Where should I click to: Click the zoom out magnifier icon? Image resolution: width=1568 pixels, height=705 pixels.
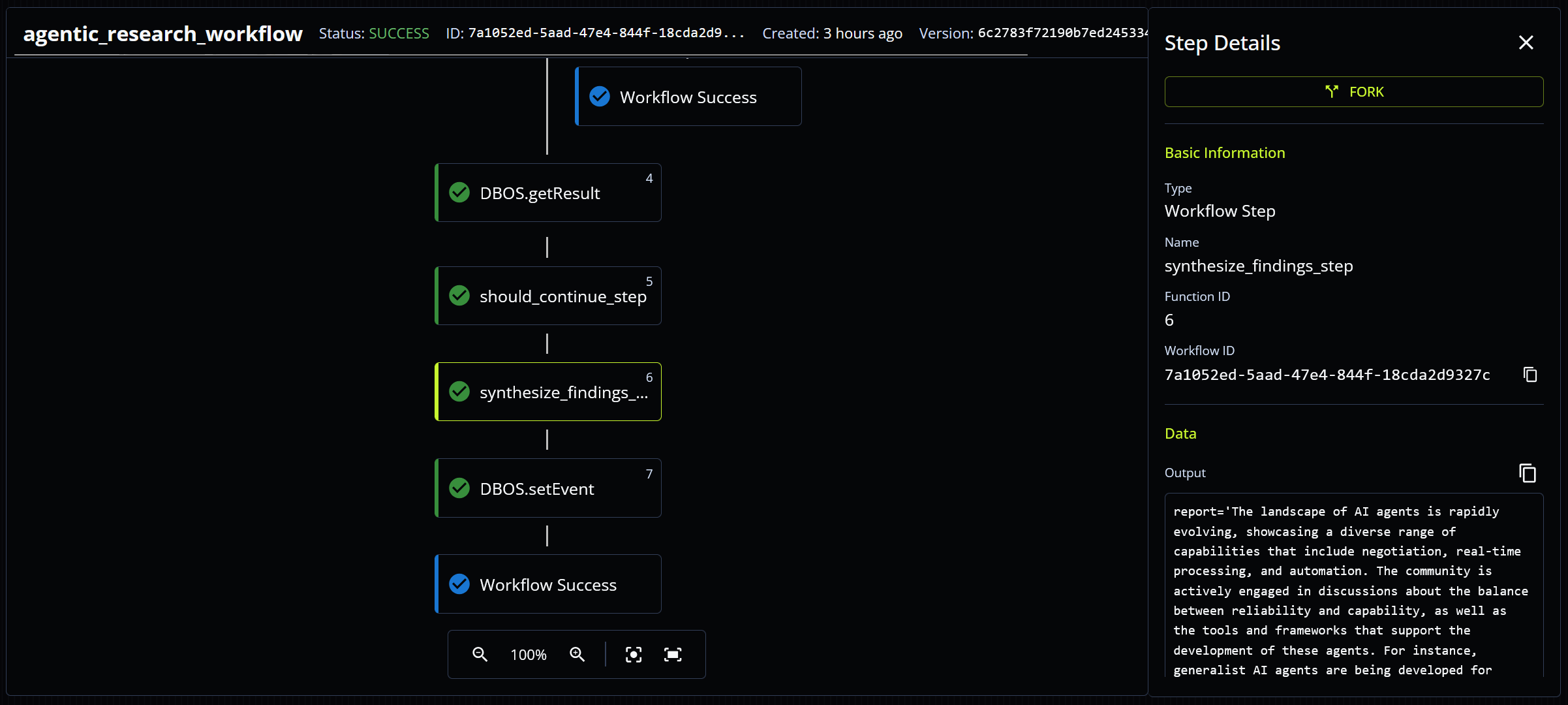[x=480, y=654]
